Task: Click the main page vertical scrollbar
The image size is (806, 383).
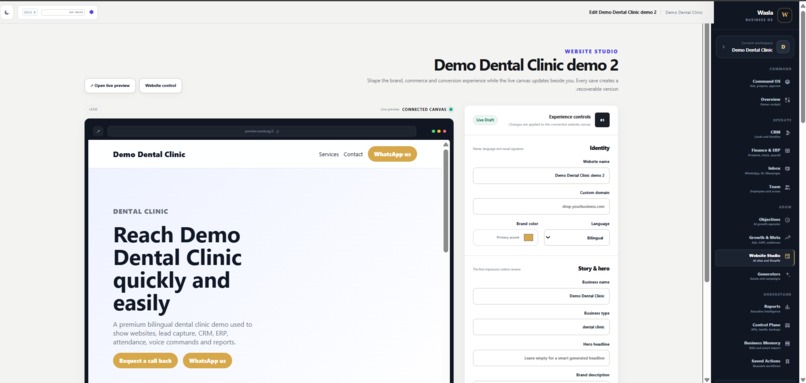Action: [707, 153]
